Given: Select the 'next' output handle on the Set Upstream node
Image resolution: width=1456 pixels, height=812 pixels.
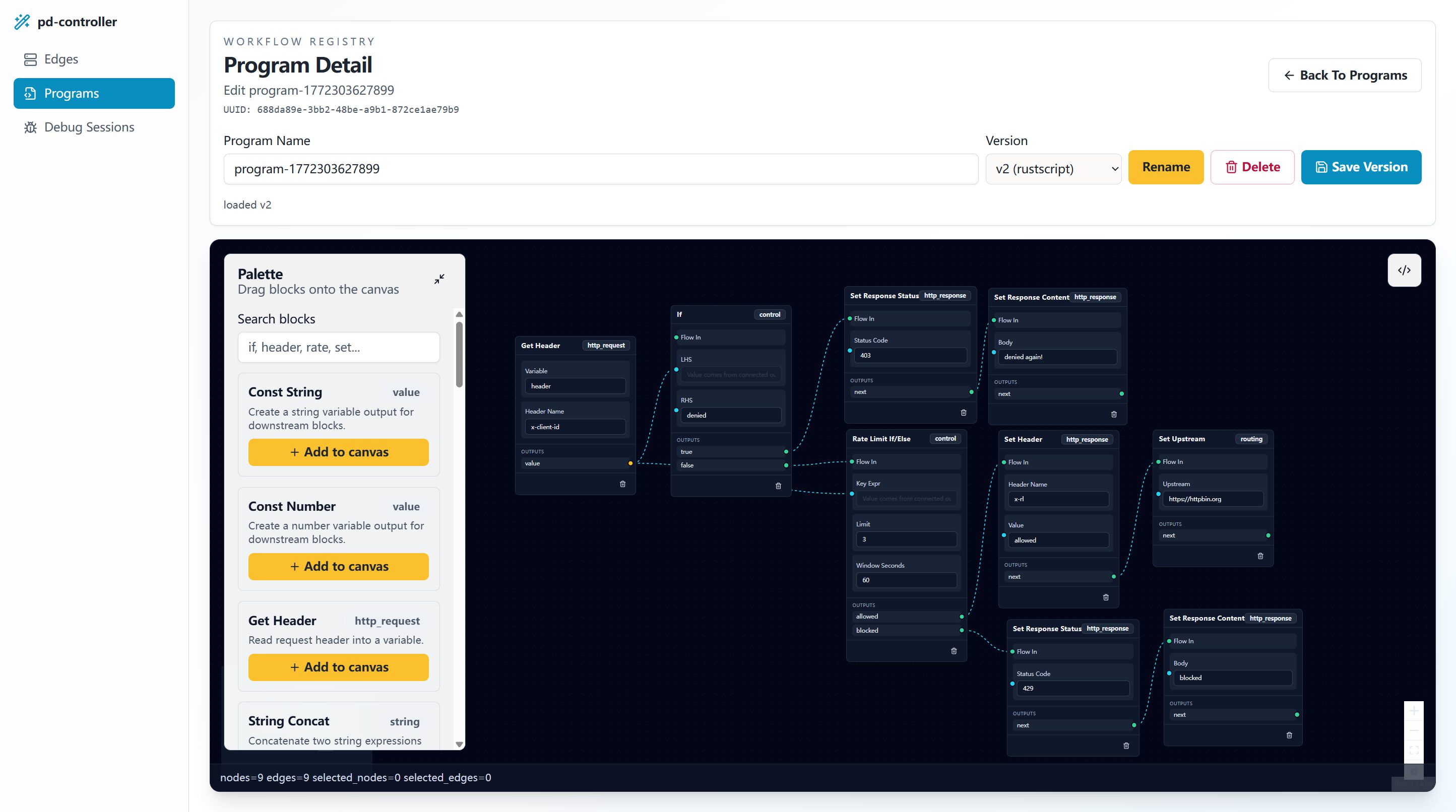Looking at the screenshot, I should (x=1269, y=535).
